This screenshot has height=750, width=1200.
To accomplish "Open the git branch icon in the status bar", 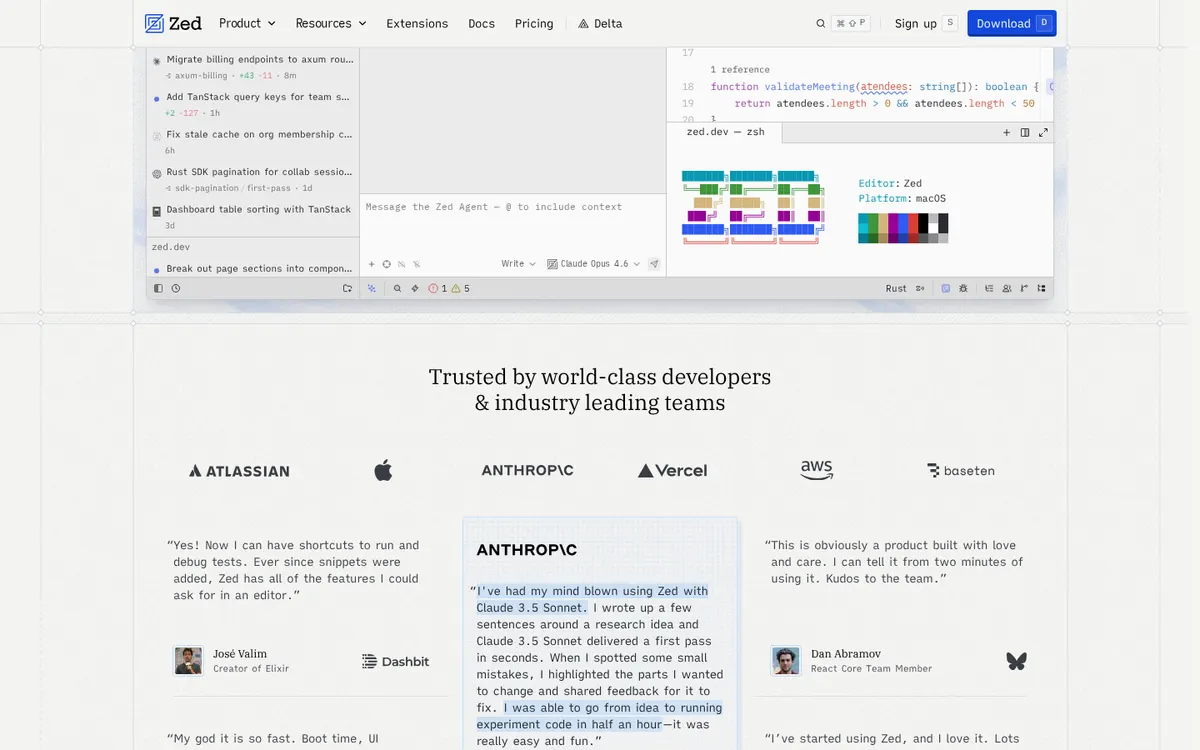I will 1024,288.
